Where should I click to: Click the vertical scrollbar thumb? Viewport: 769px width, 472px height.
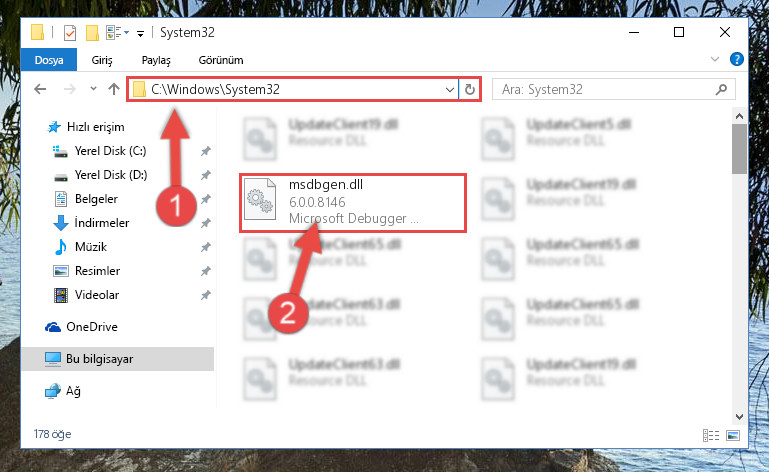739,149
